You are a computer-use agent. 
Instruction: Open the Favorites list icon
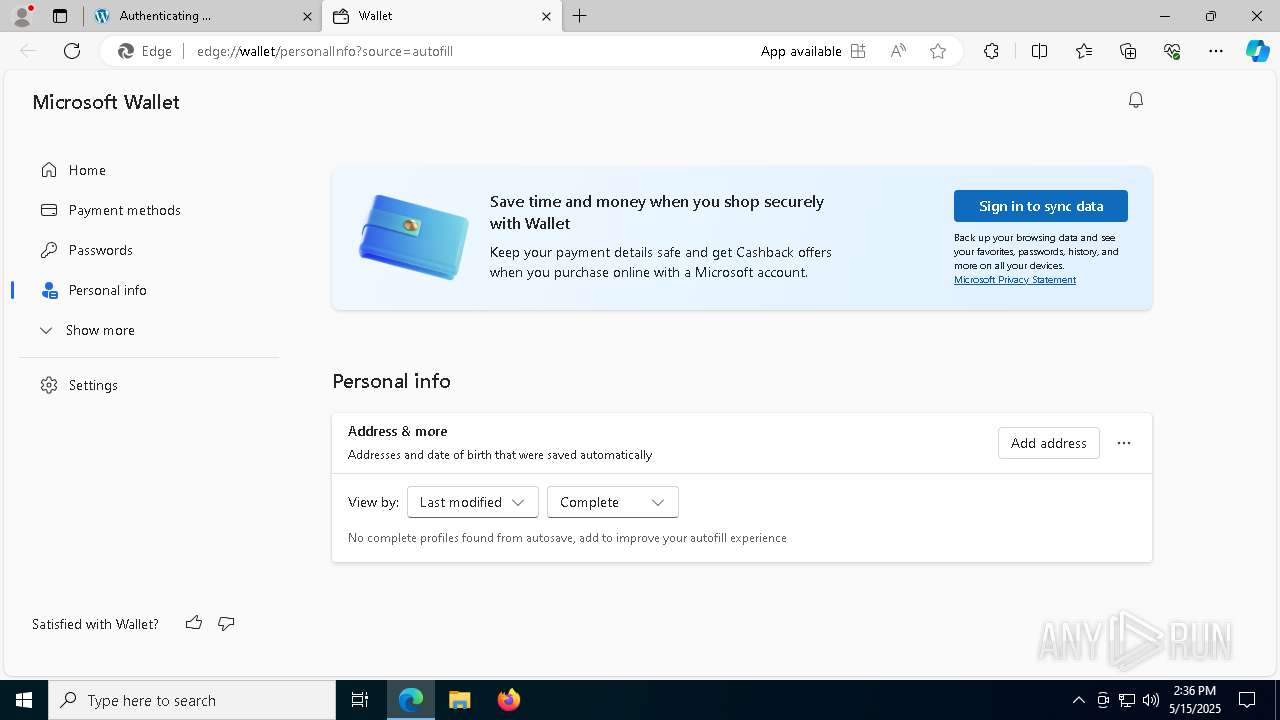(1084, 51)
